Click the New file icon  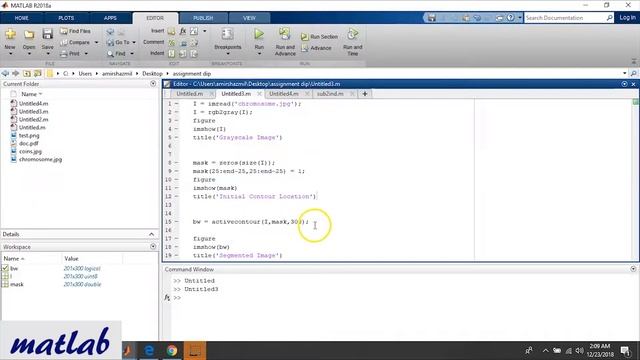click(10, 35)
